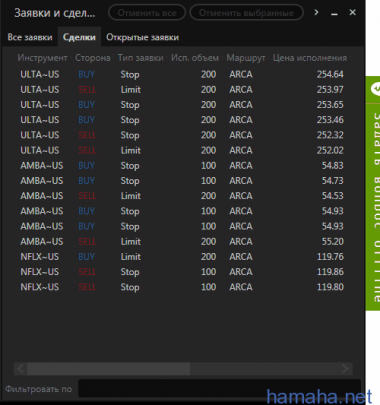Screen dimensions: 380x405
Task: Select the ULTA trade priced 254.64
Action: [182, 74]
